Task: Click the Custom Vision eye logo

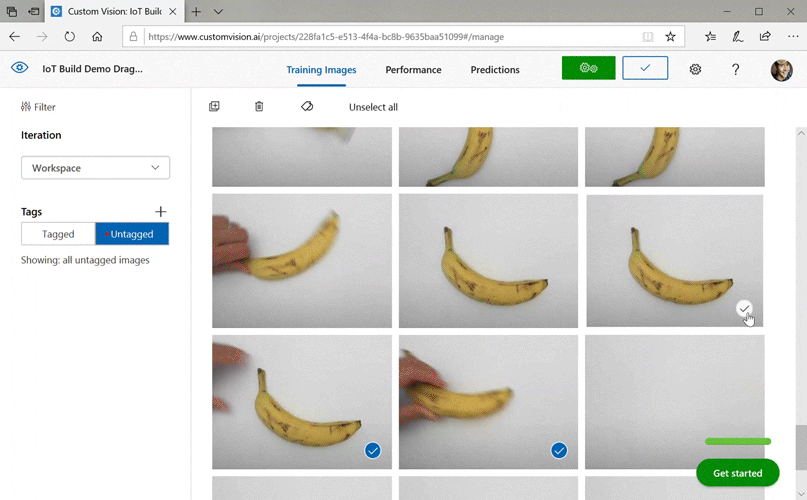Action: coord(20,68)
